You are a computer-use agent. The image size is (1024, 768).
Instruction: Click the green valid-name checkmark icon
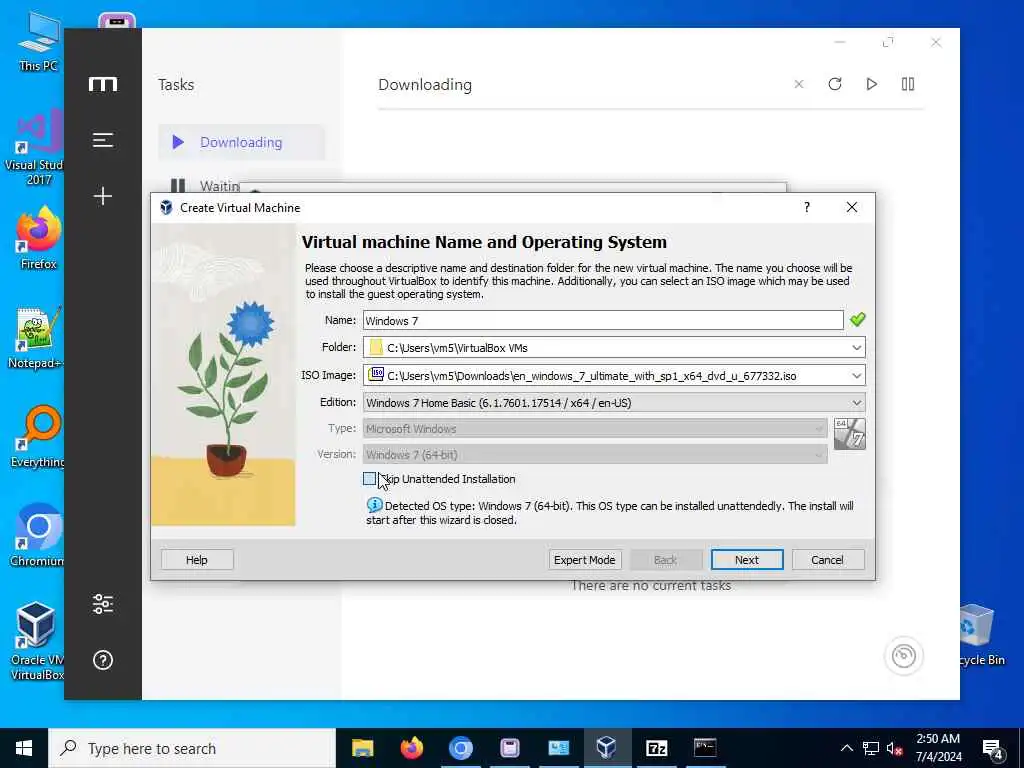pos(857,319)
